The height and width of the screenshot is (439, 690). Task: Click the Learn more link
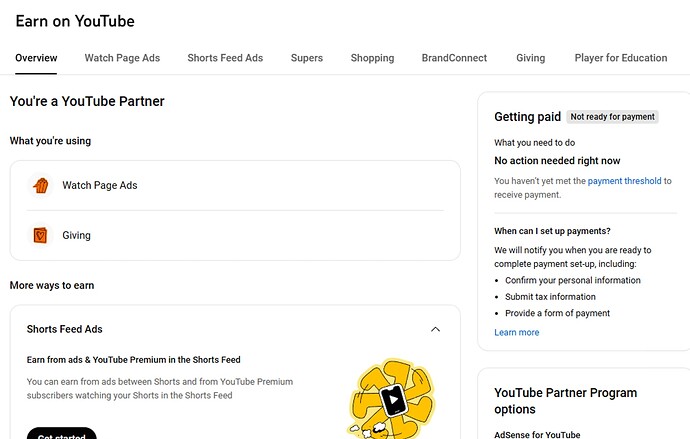(x=517, y=333)
